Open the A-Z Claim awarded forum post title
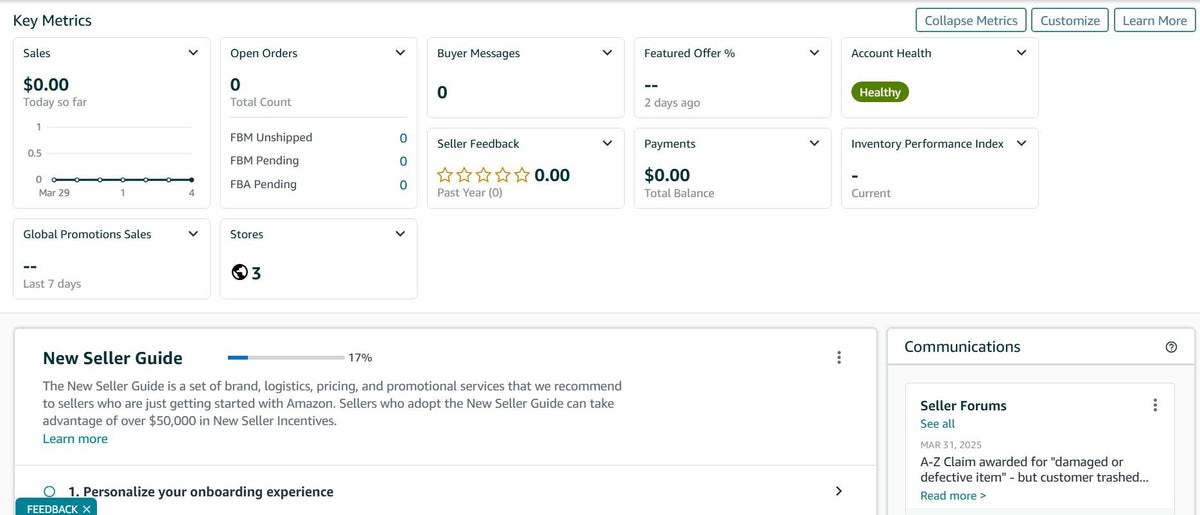The height and width of the screenshot is (515, 1200). (x=1034, y=470)
